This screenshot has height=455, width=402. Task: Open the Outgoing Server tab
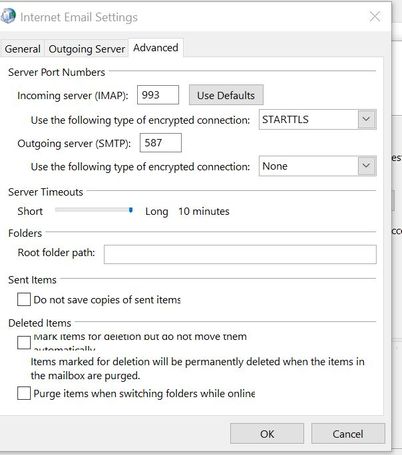[87, 49]
